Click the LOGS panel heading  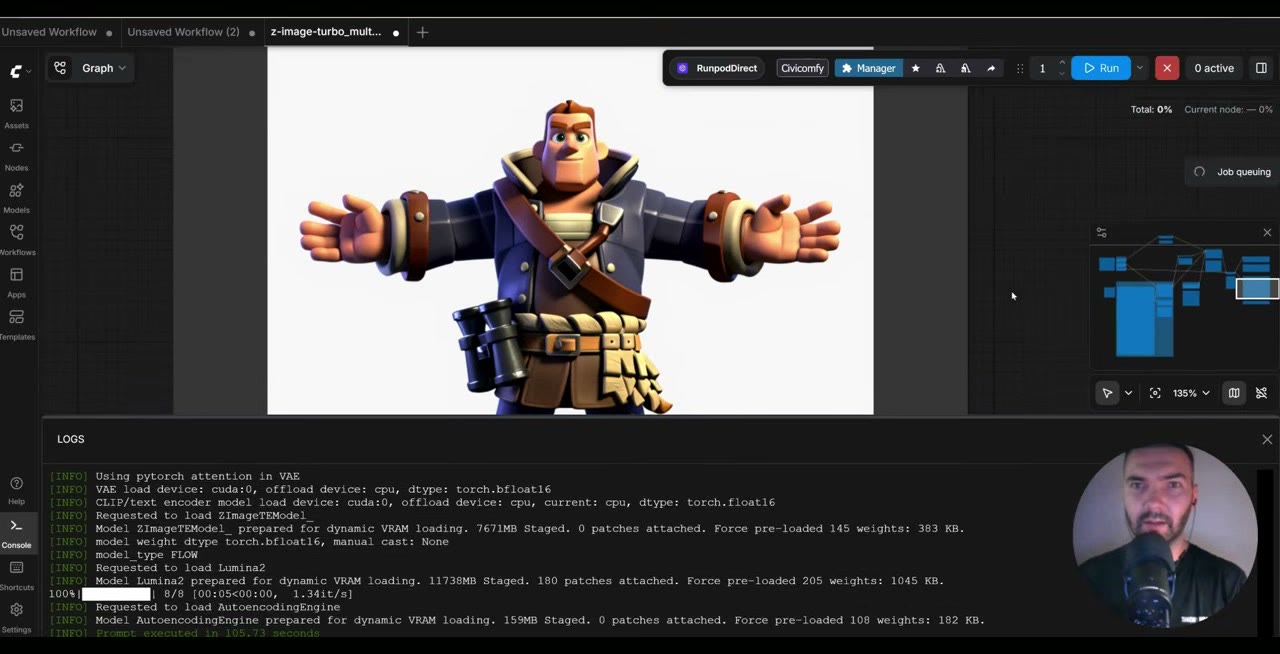pyautogui.click(x=71, y=439)
